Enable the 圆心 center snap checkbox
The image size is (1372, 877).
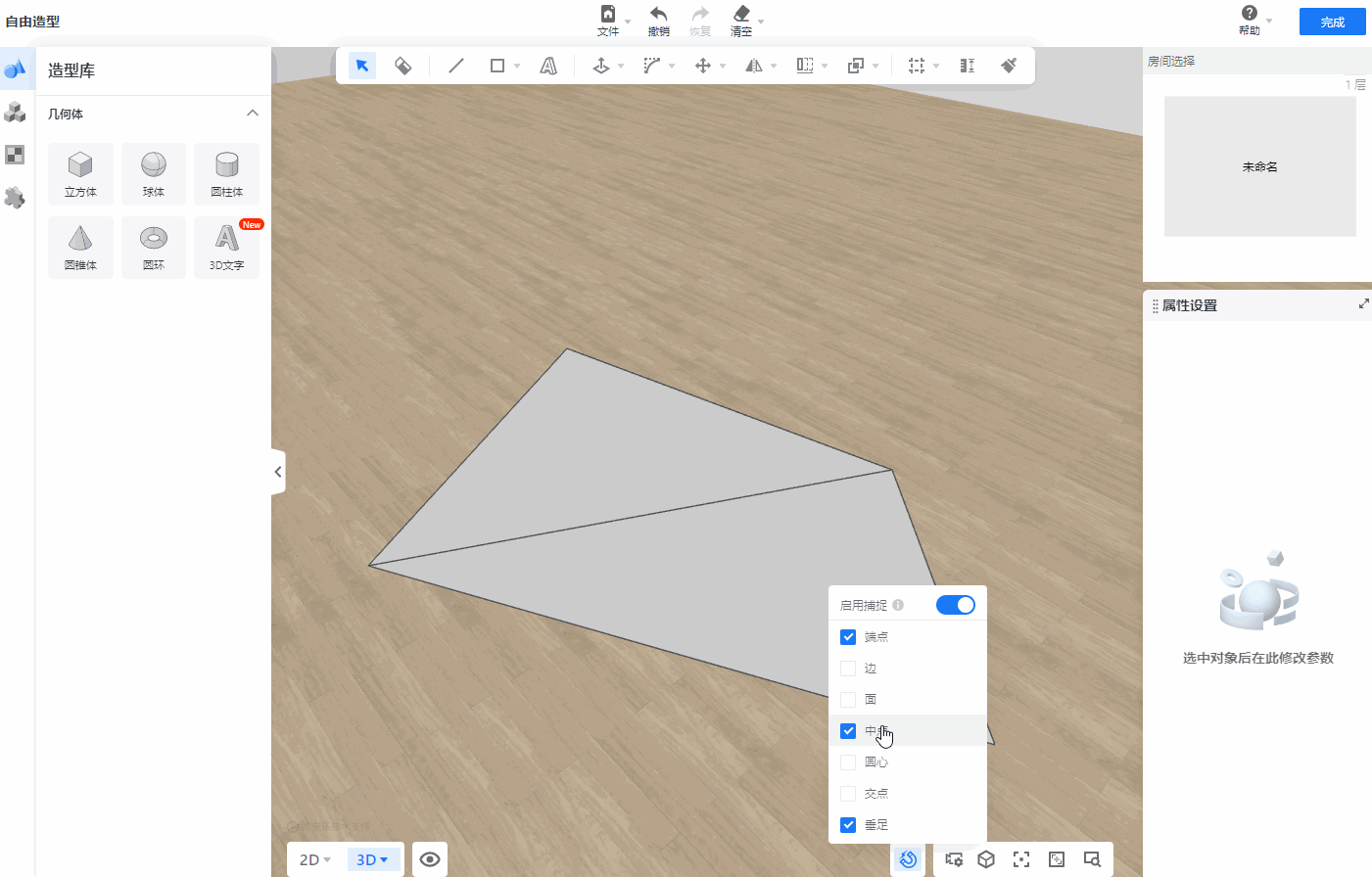pos(848,762)
